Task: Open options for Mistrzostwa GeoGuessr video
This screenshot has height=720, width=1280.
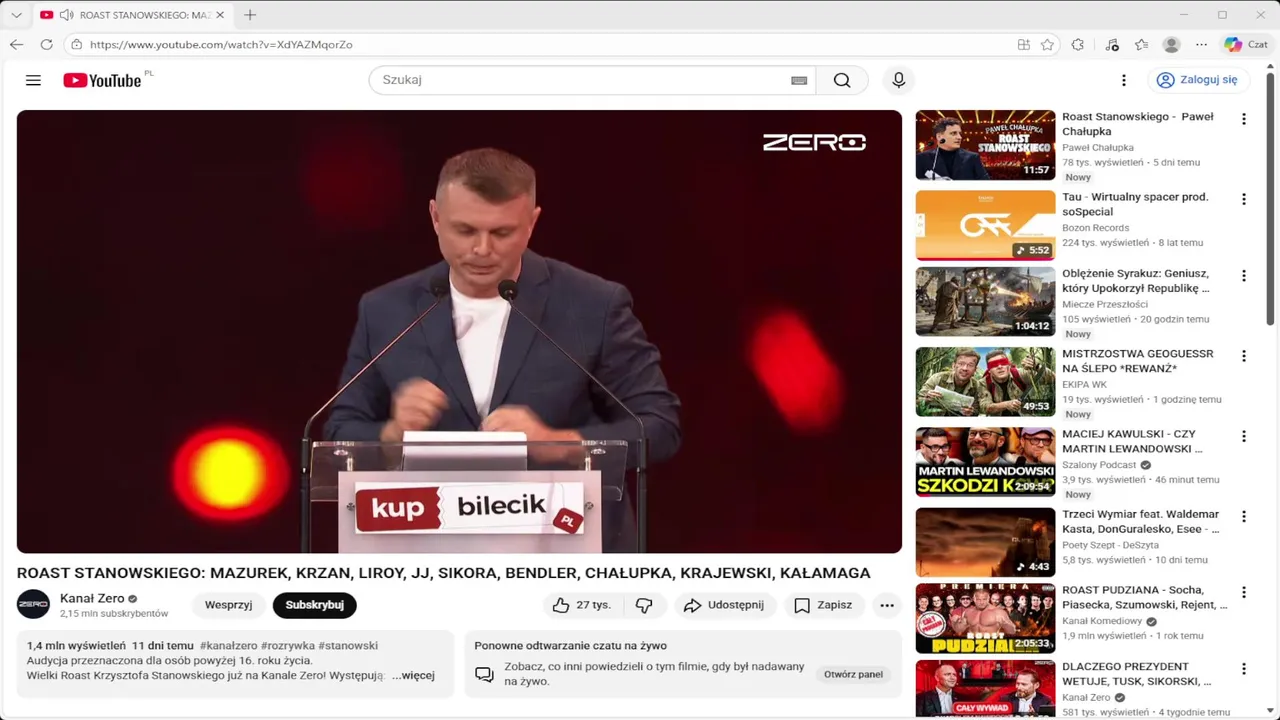Action: [x=1243, y=356]
